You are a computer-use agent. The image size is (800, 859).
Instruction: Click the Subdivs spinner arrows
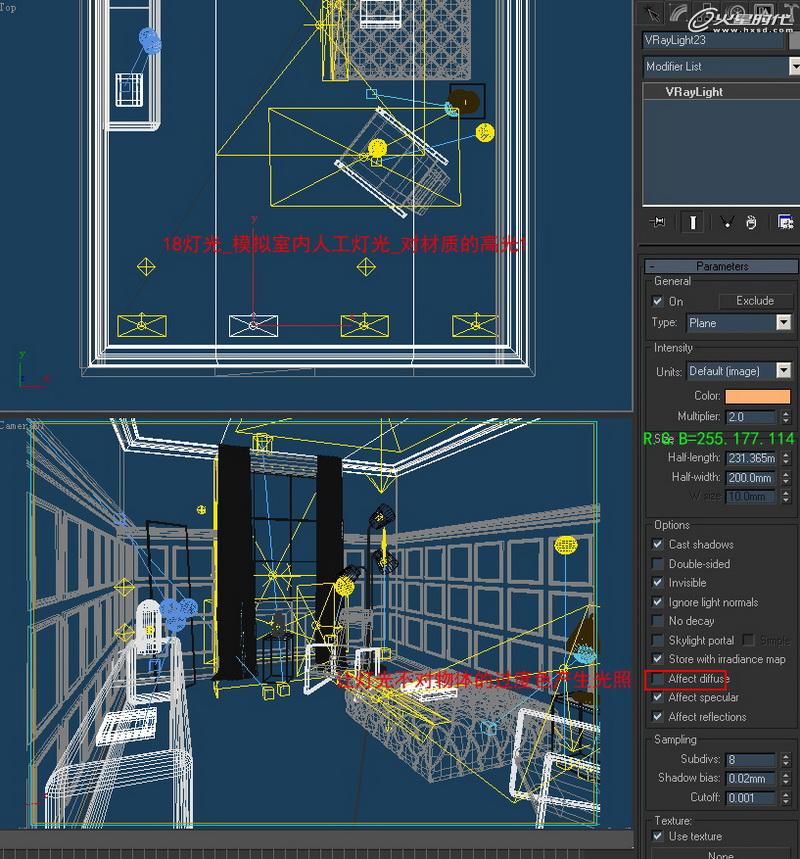click(786, 759)
